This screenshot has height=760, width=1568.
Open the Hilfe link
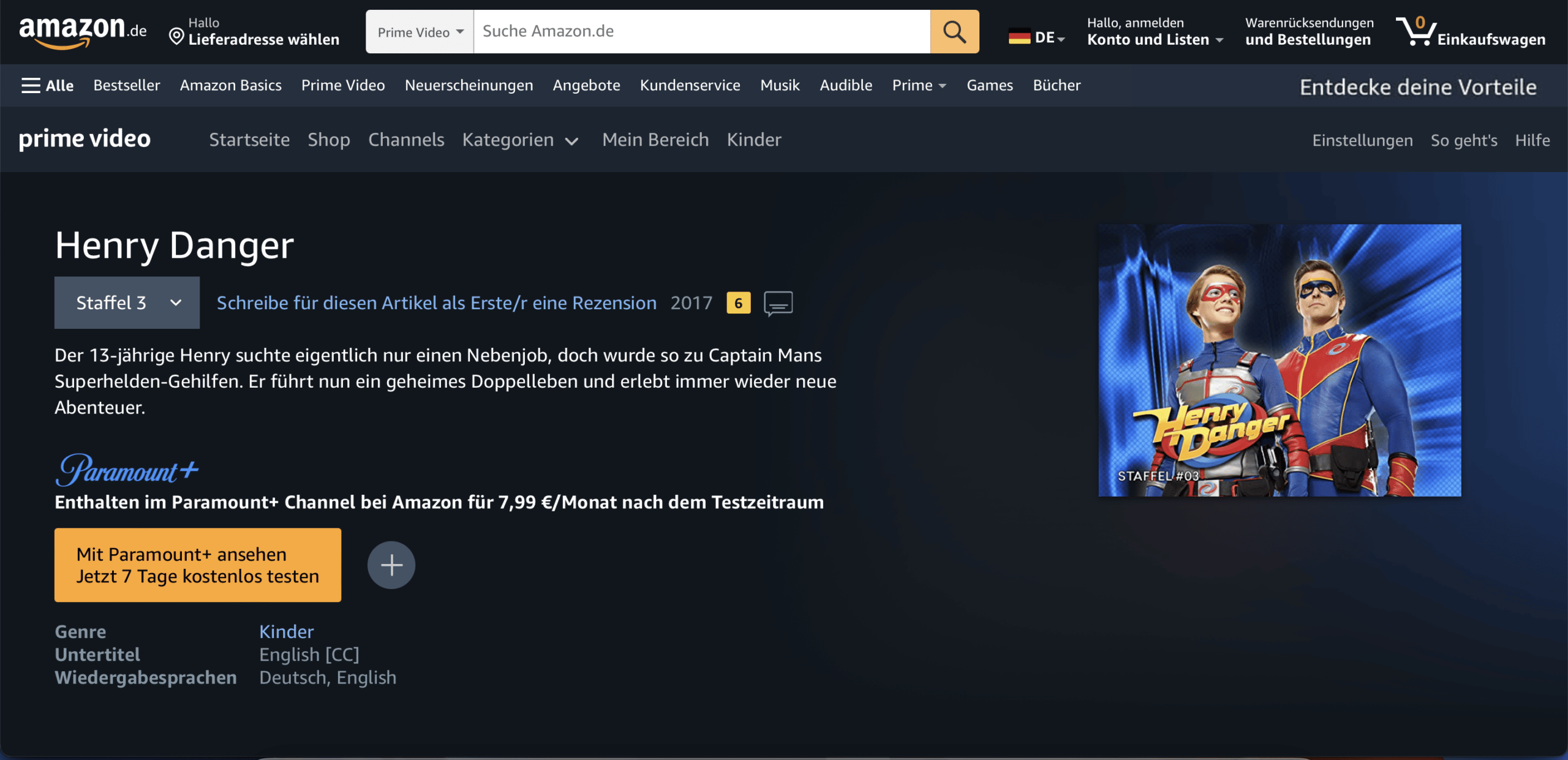tap(1532, 140)
